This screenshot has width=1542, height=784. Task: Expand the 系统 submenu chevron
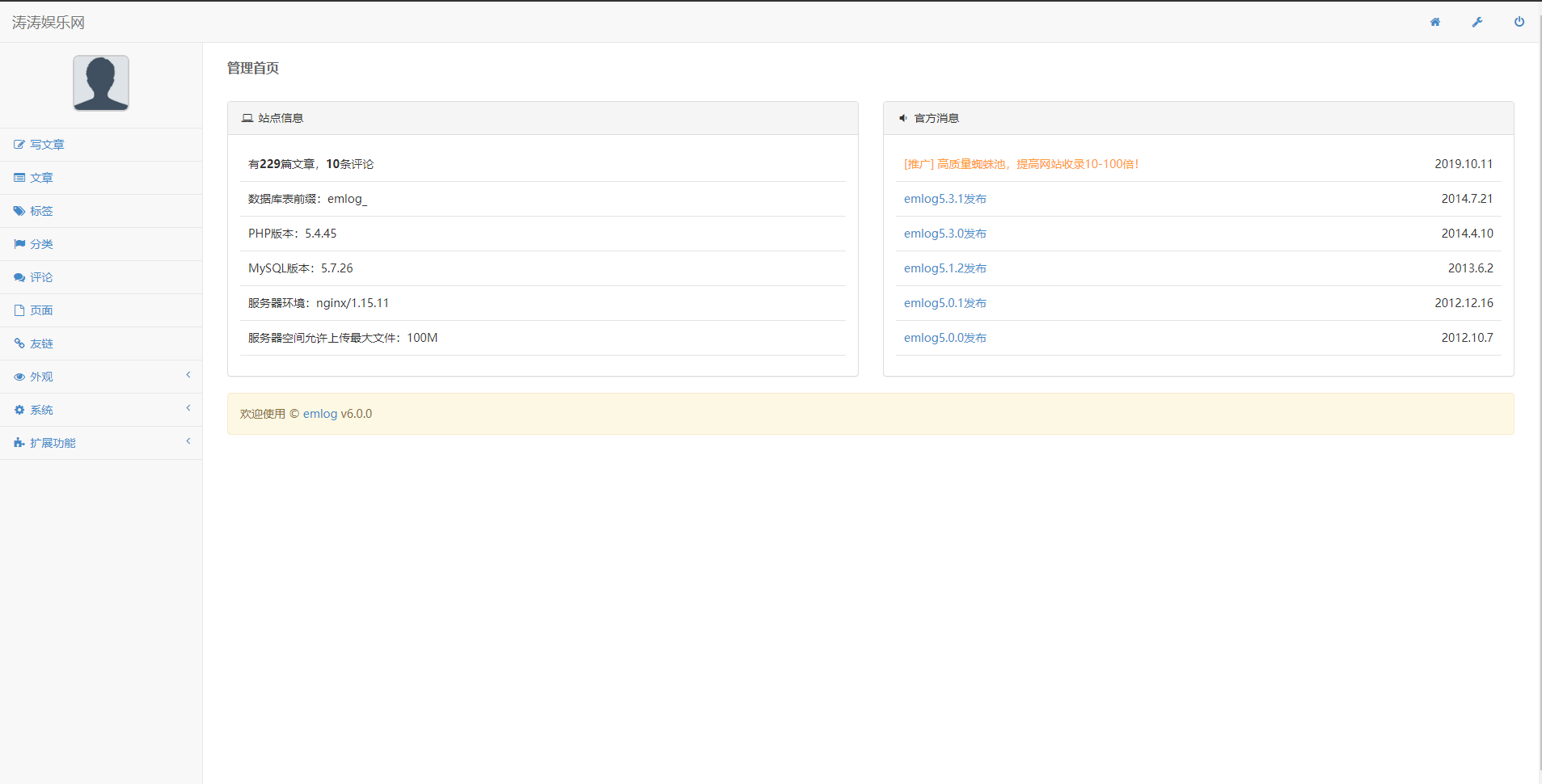coord(188,408)
